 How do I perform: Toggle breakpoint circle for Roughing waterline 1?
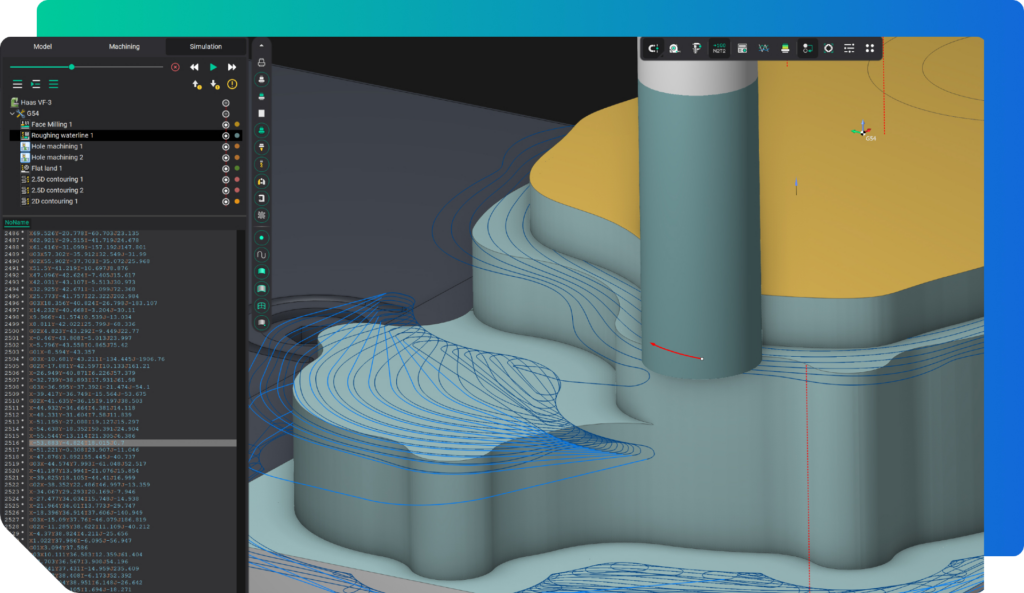(226, 136)
